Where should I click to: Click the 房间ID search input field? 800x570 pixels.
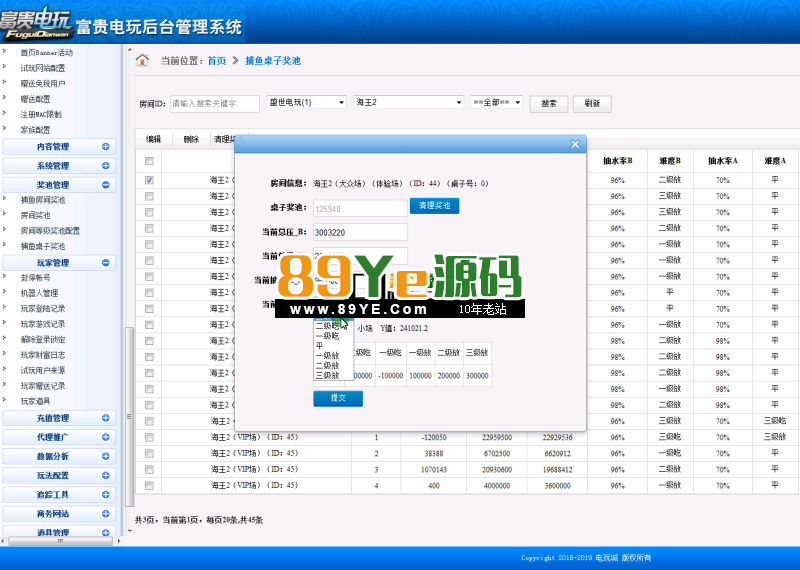pos(215,103)
